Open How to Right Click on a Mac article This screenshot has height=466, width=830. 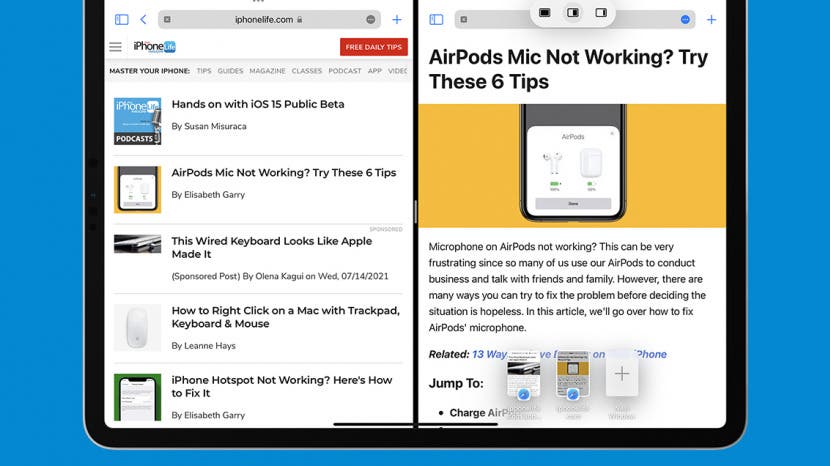pyautogui.click(x=285, y=317)
